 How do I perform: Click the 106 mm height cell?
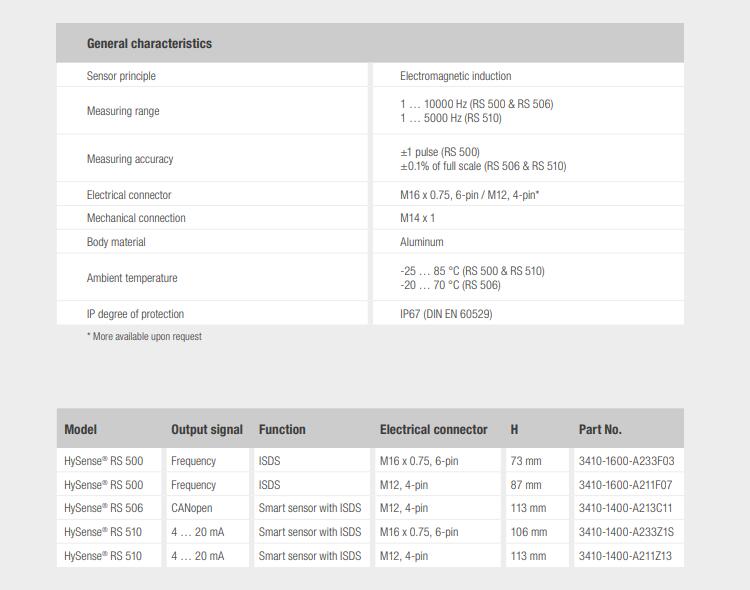[x=529, y=532]
